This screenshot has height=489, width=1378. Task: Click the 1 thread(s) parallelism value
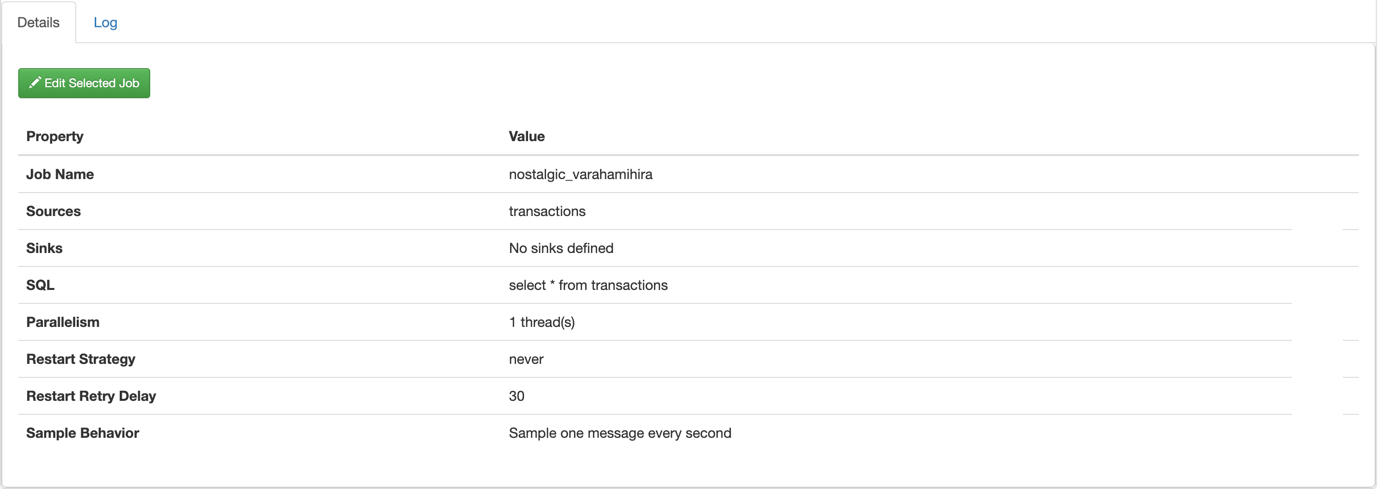542,322
